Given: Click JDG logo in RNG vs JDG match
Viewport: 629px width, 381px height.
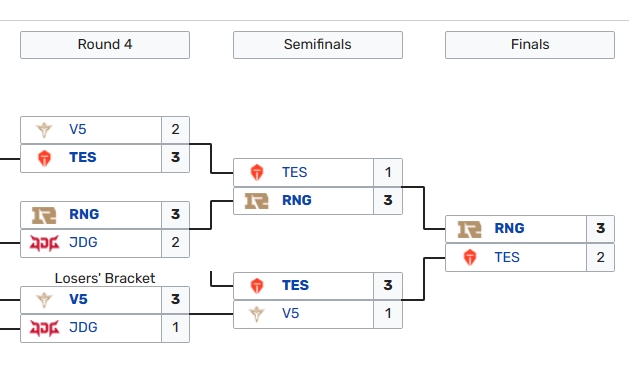Looking at the screenshot, I should point(44,243).
